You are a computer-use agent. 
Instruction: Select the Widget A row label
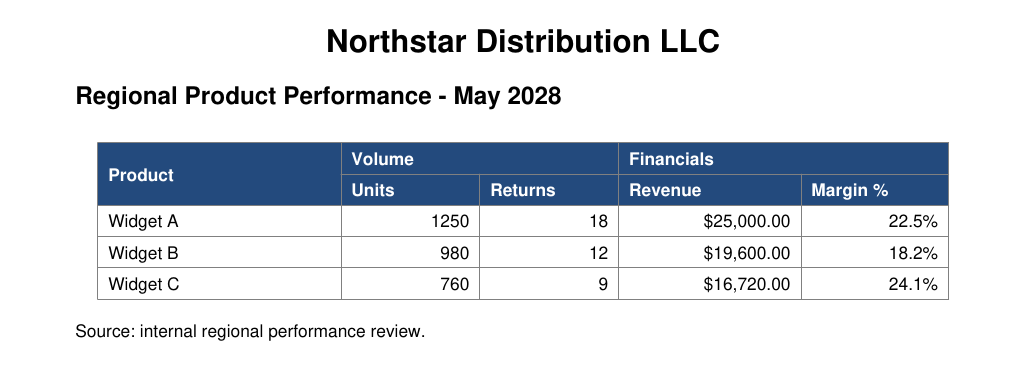click(x=143, y=222)
